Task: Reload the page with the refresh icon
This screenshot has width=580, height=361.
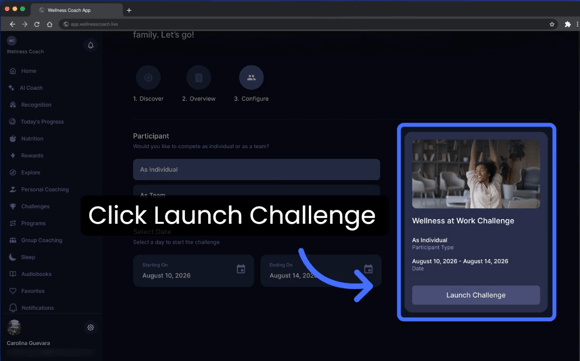Action: 37,24
